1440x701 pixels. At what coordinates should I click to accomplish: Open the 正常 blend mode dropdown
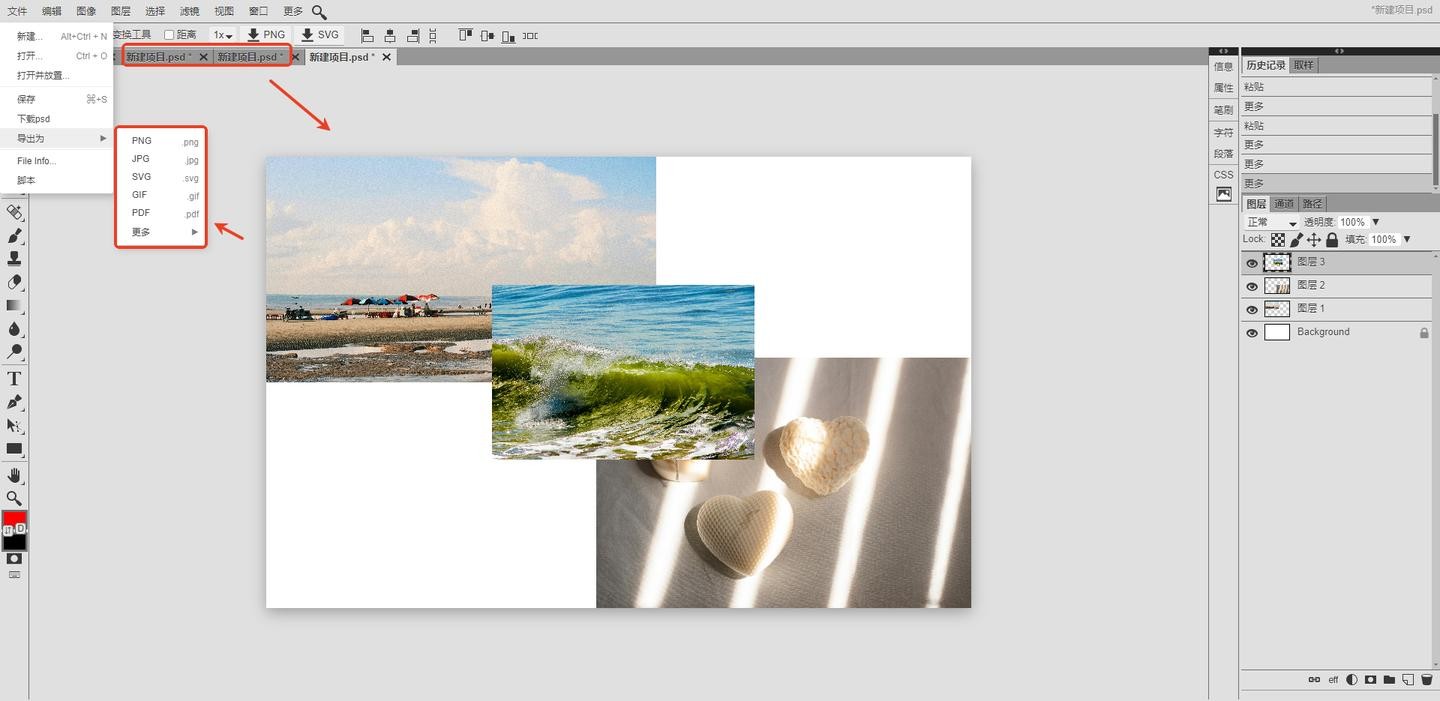coord(1271,222)
